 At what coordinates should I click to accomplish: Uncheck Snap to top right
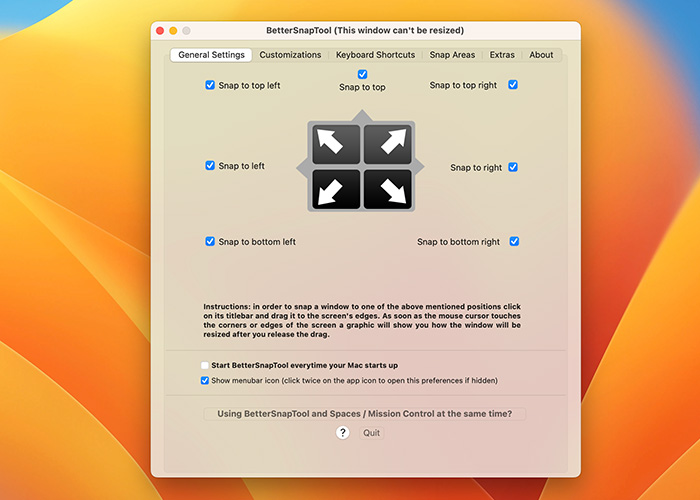(513, 85)
